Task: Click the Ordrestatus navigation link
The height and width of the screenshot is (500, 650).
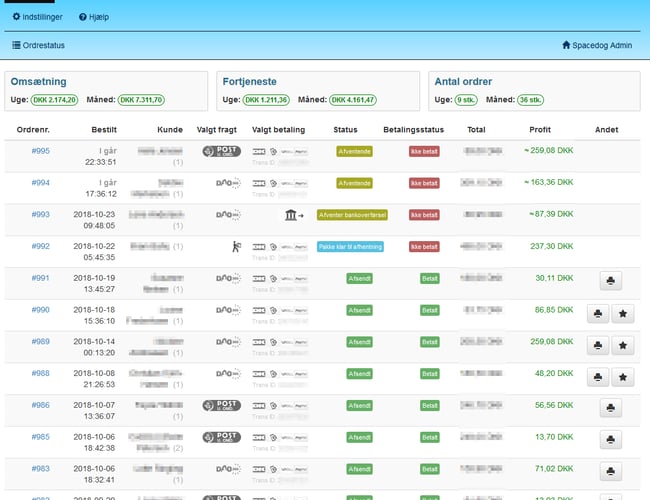Action: pyautogui.click(x=38, y=45)
